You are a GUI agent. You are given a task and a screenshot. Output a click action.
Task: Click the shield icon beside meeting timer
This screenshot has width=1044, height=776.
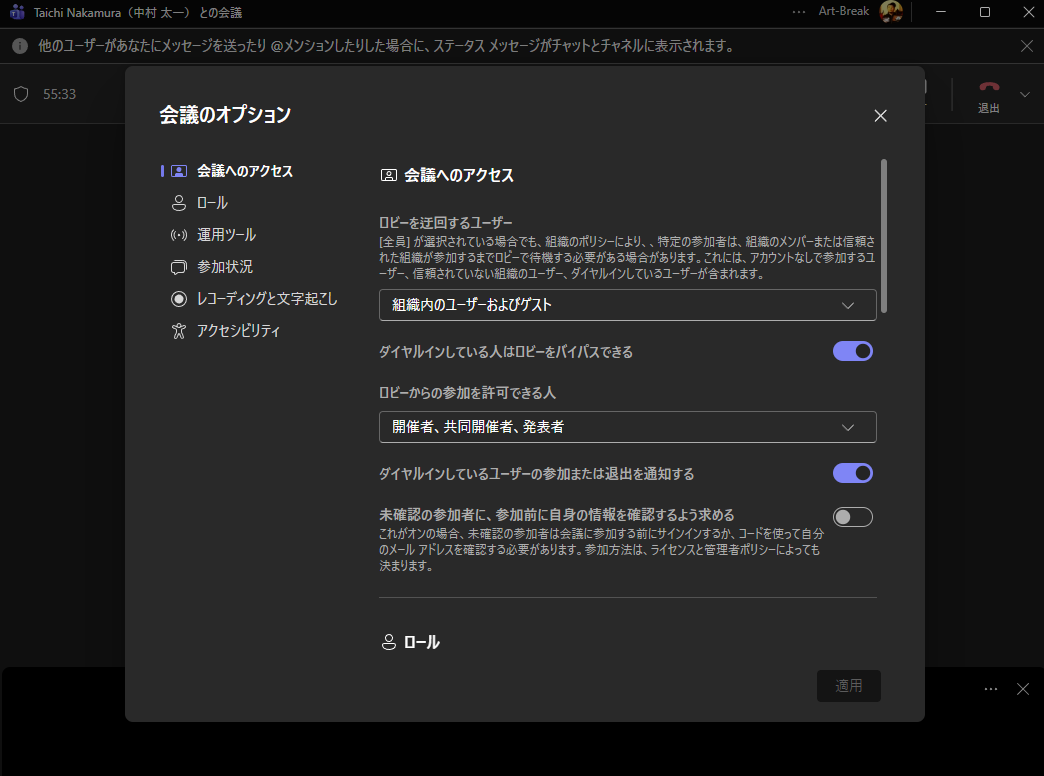[21, 94]
